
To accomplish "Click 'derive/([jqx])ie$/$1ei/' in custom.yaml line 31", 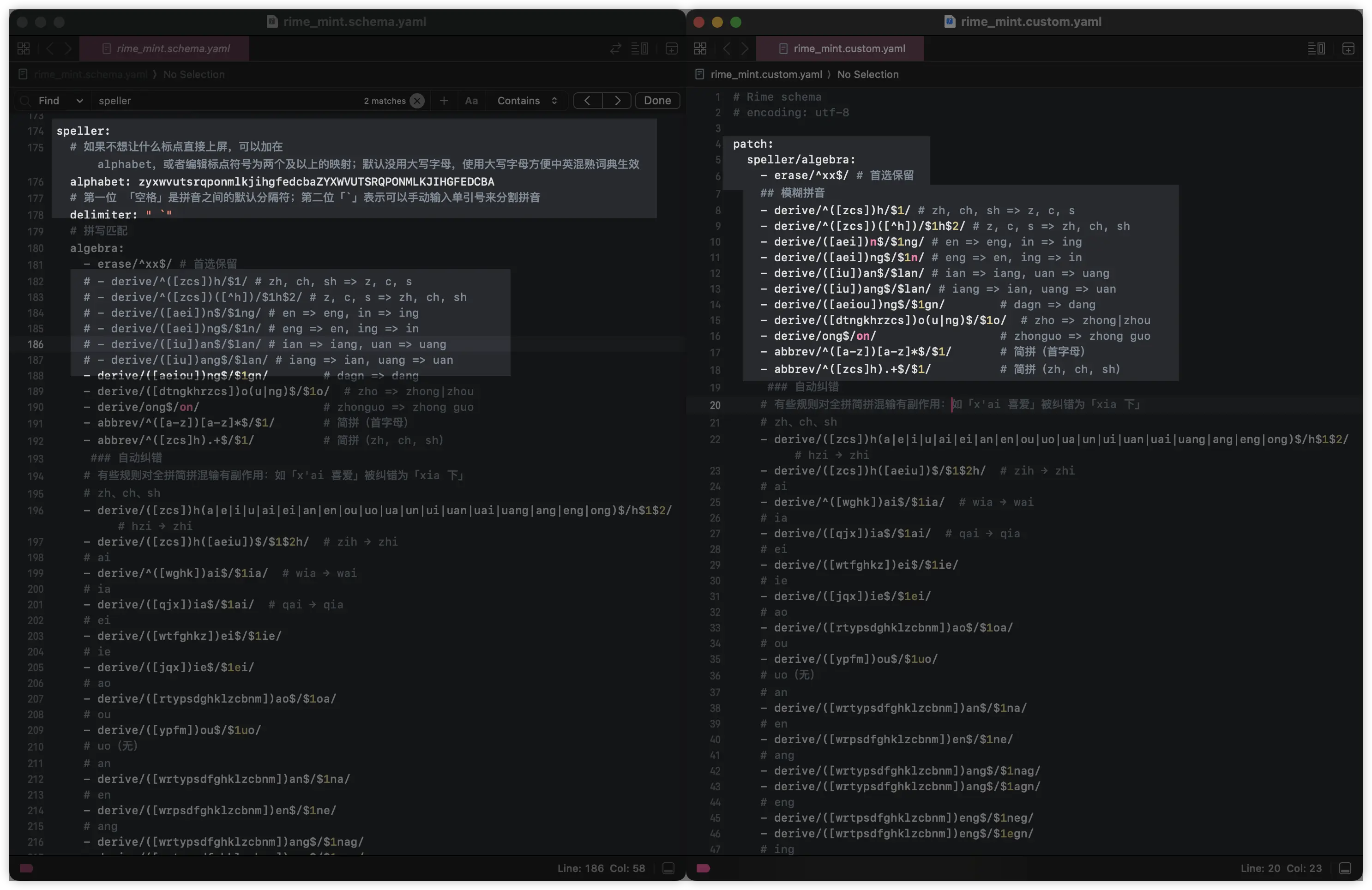I will [x=852, y=596].
